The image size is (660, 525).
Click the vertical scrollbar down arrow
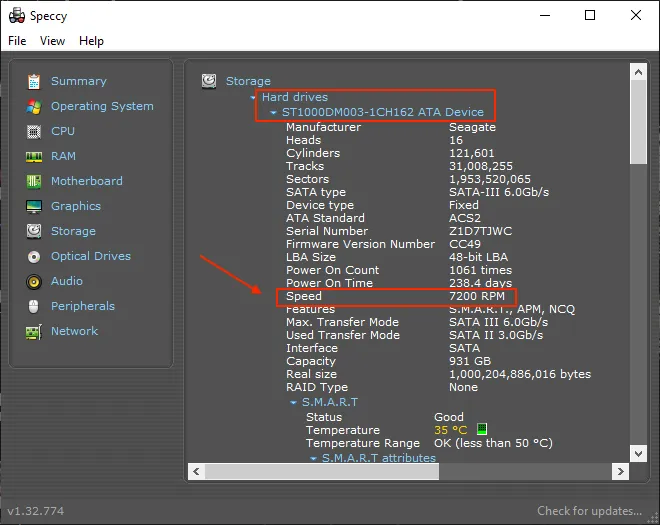click(638, 452)
